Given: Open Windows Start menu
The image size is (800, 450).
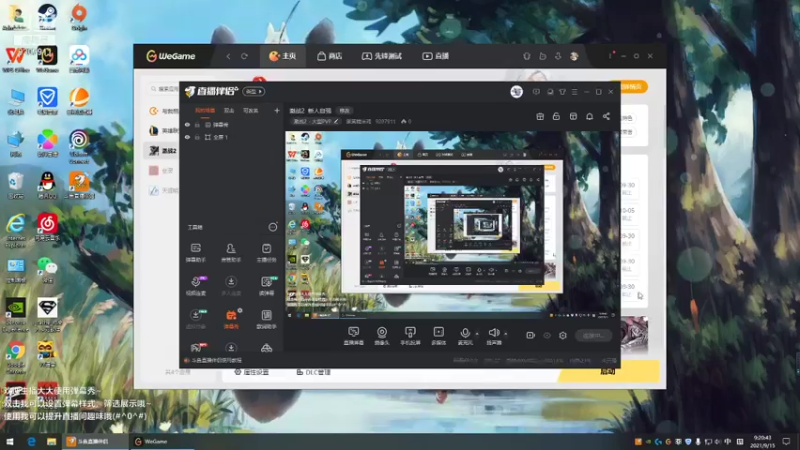Looking at the screenshot, I should point(10,441).
